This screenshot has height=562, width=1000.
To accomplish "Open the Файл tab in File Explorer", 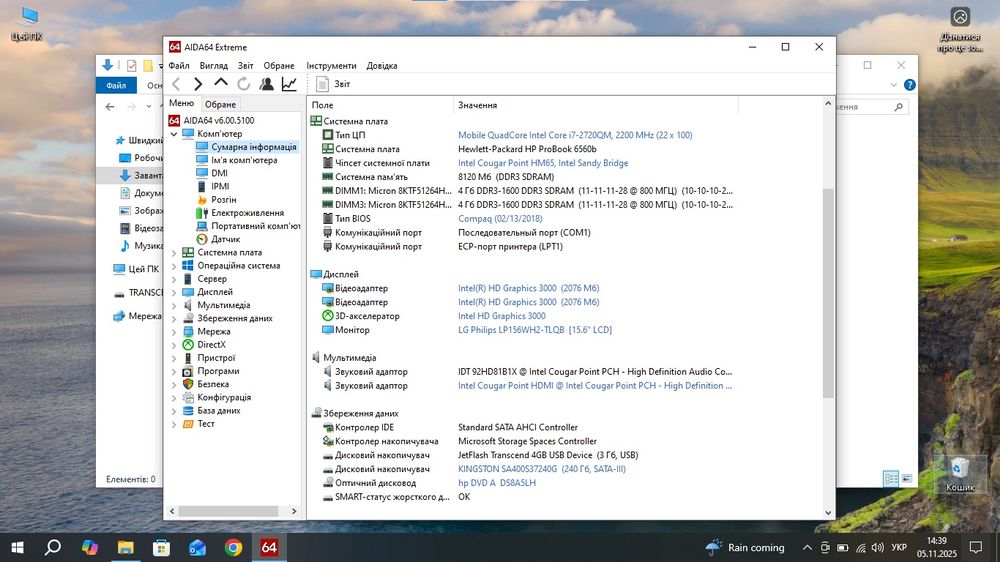I will pos(116,85).
